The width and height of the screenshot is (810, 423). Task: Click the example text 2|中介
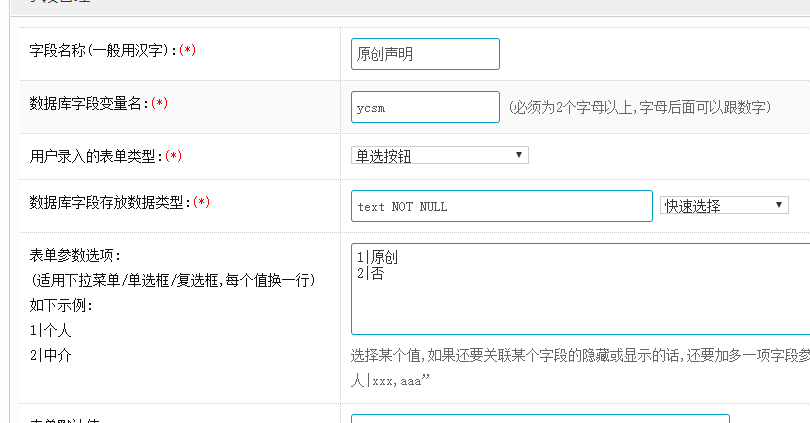(x=51, y=355)
